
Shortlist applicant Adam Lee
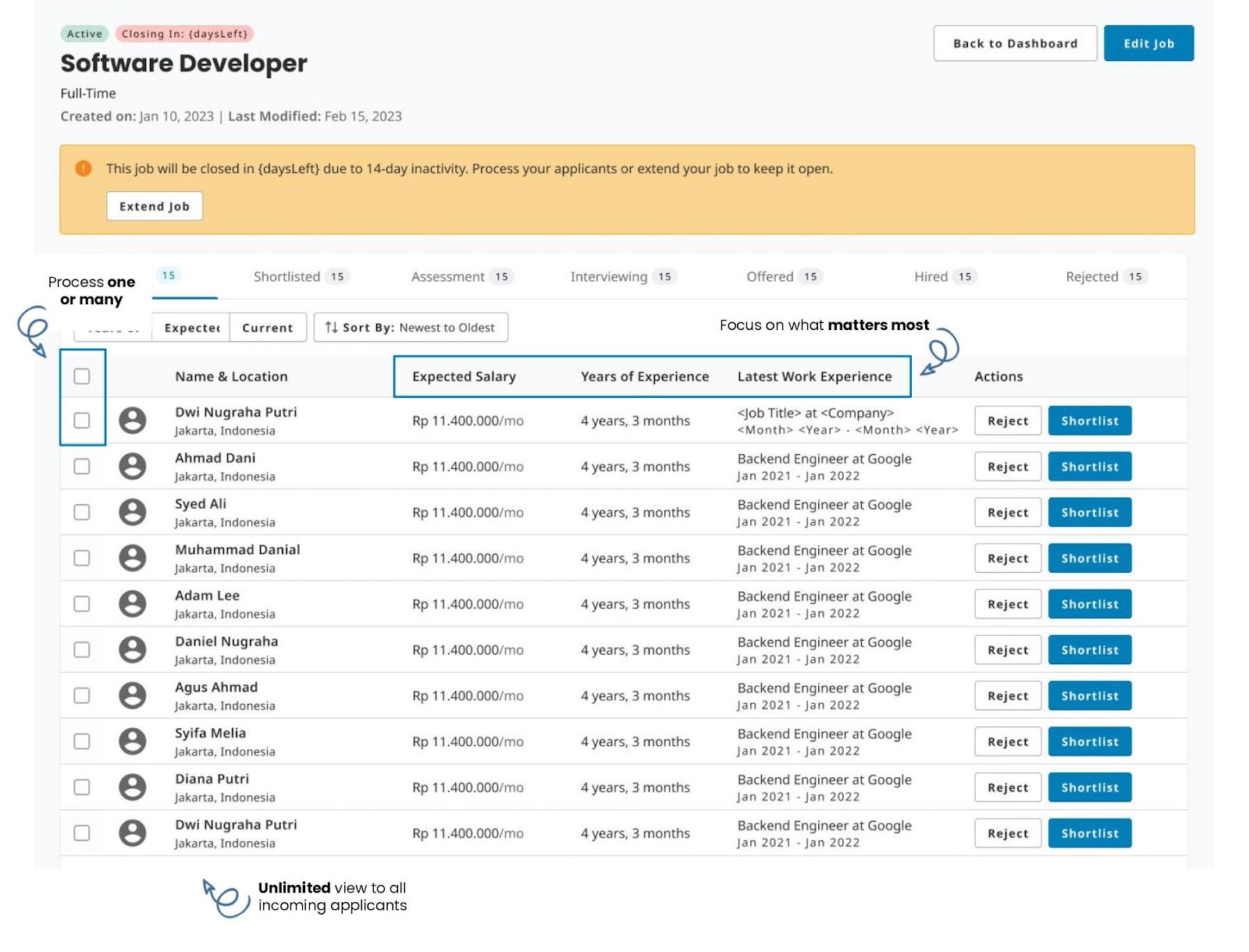click(x=1089, y=605)
